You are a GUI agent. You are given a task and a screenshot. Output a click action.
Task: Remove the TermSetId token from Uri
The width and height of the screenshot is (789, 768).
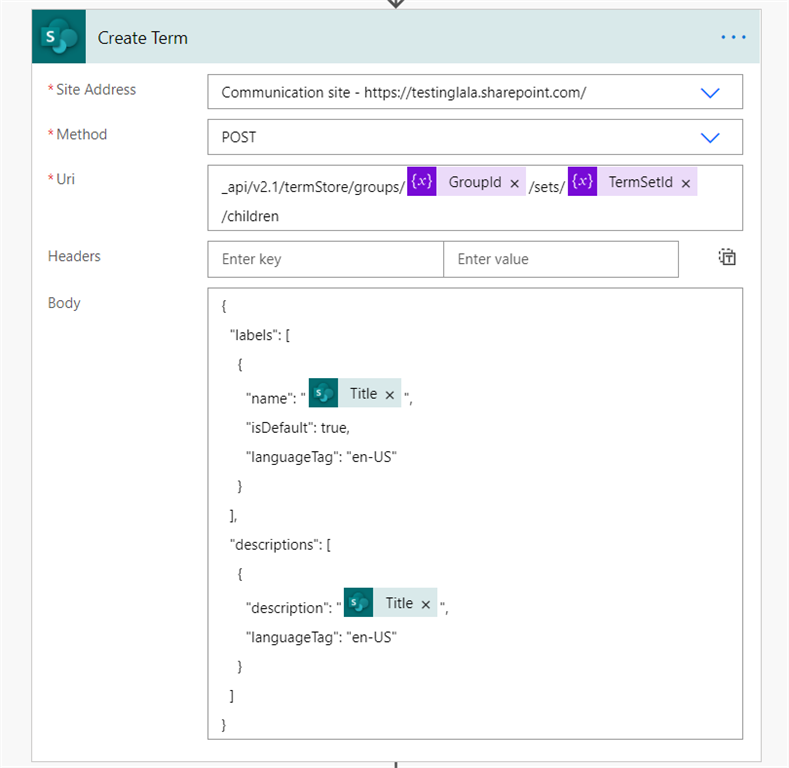(x=685, y=183)
